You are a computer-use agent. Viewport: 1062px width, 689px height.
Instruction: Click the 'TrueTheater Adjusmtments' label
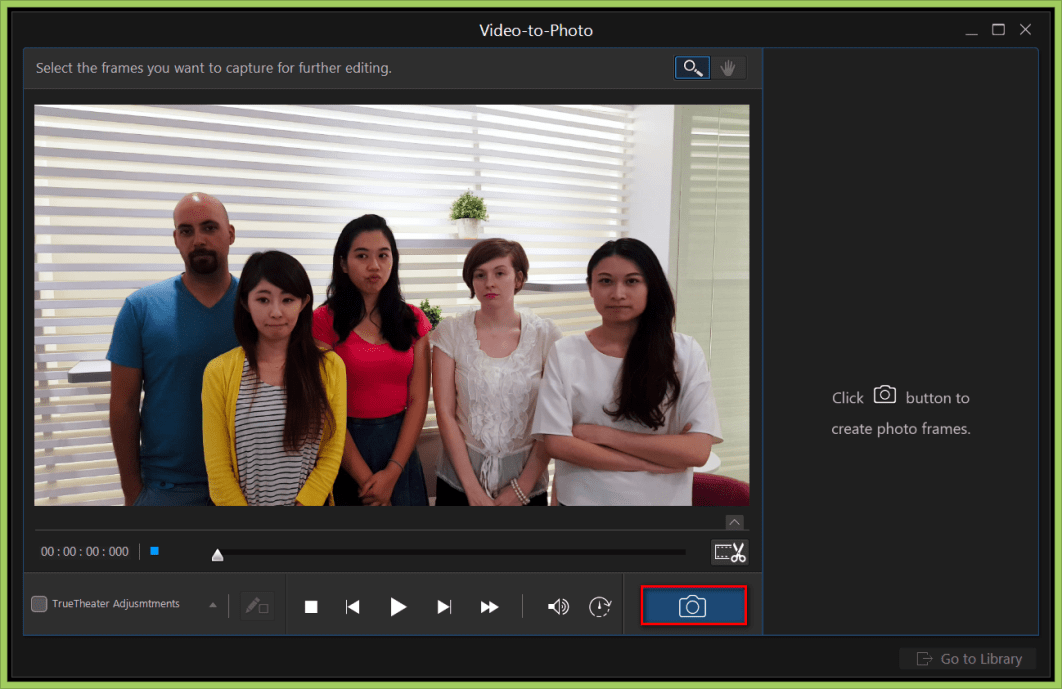(x=116, y=604)
